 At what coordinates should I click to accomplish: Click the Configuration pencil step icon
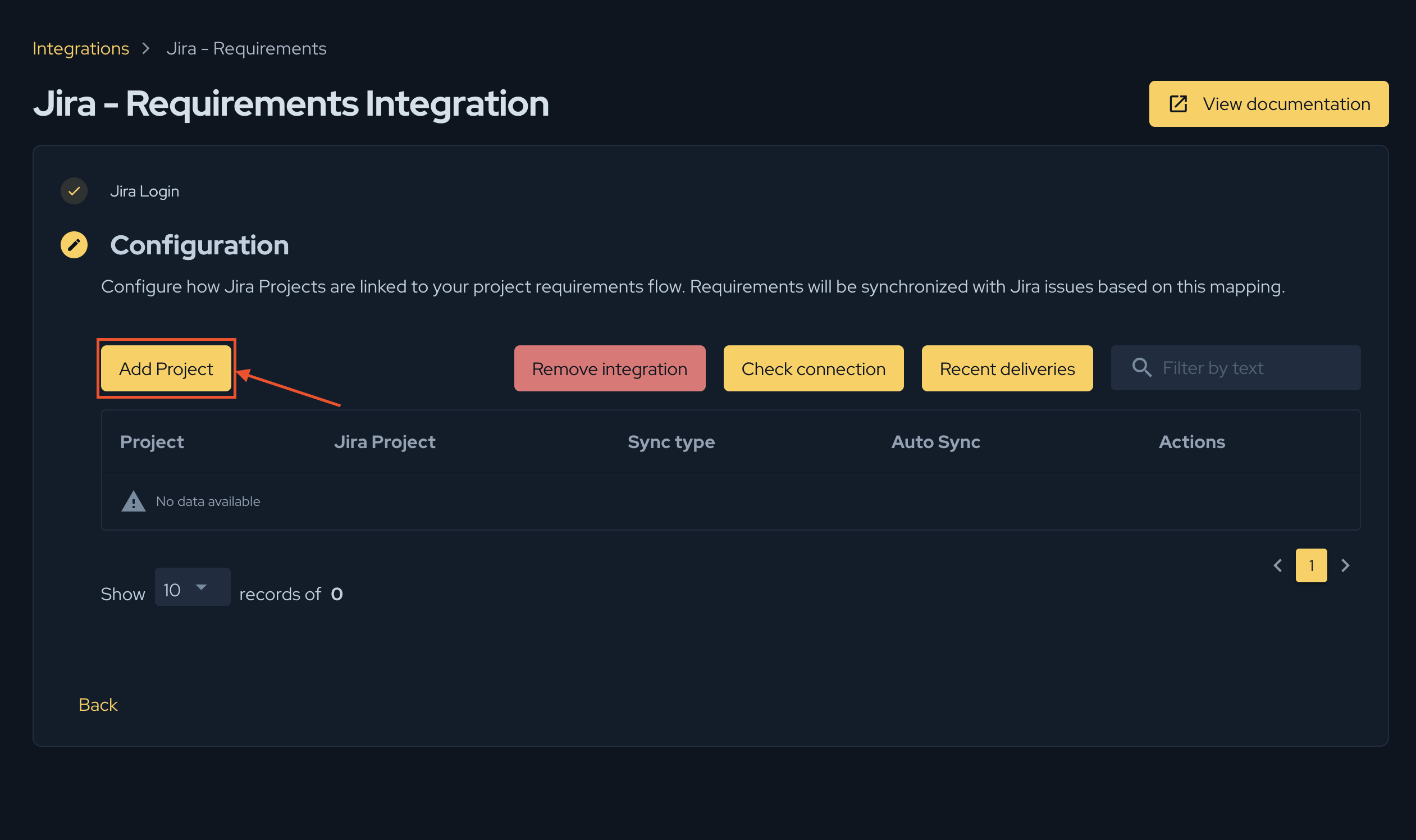(x=74, y=245)
